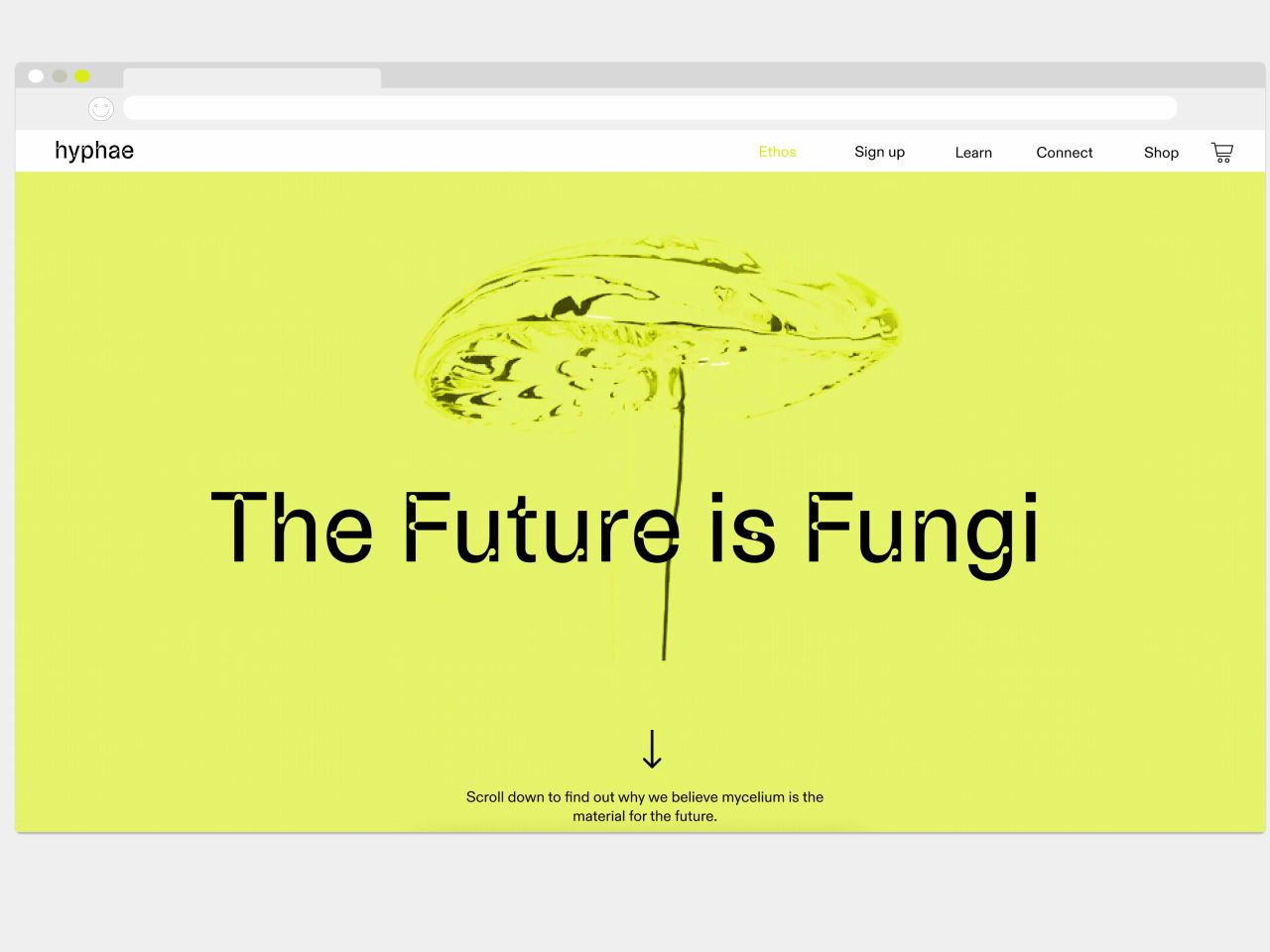
Task: Click the word "The" in the headline
Action: [292, 529]
